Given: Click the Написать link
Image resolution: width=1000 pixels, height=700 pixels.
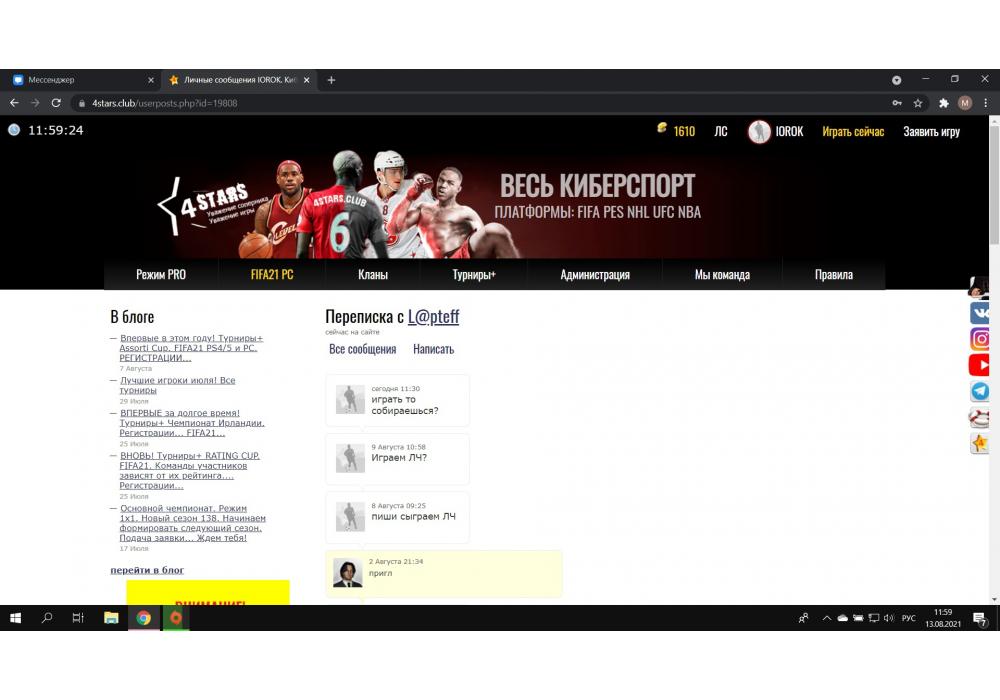Looking at the screenshot, I should pos(433,349).
